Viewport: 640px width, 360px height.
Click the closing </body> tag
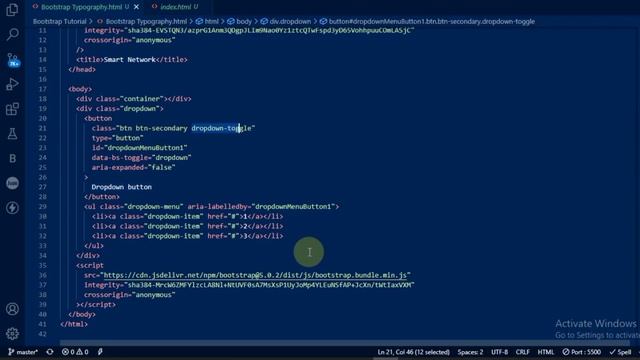tap(82, 314)
